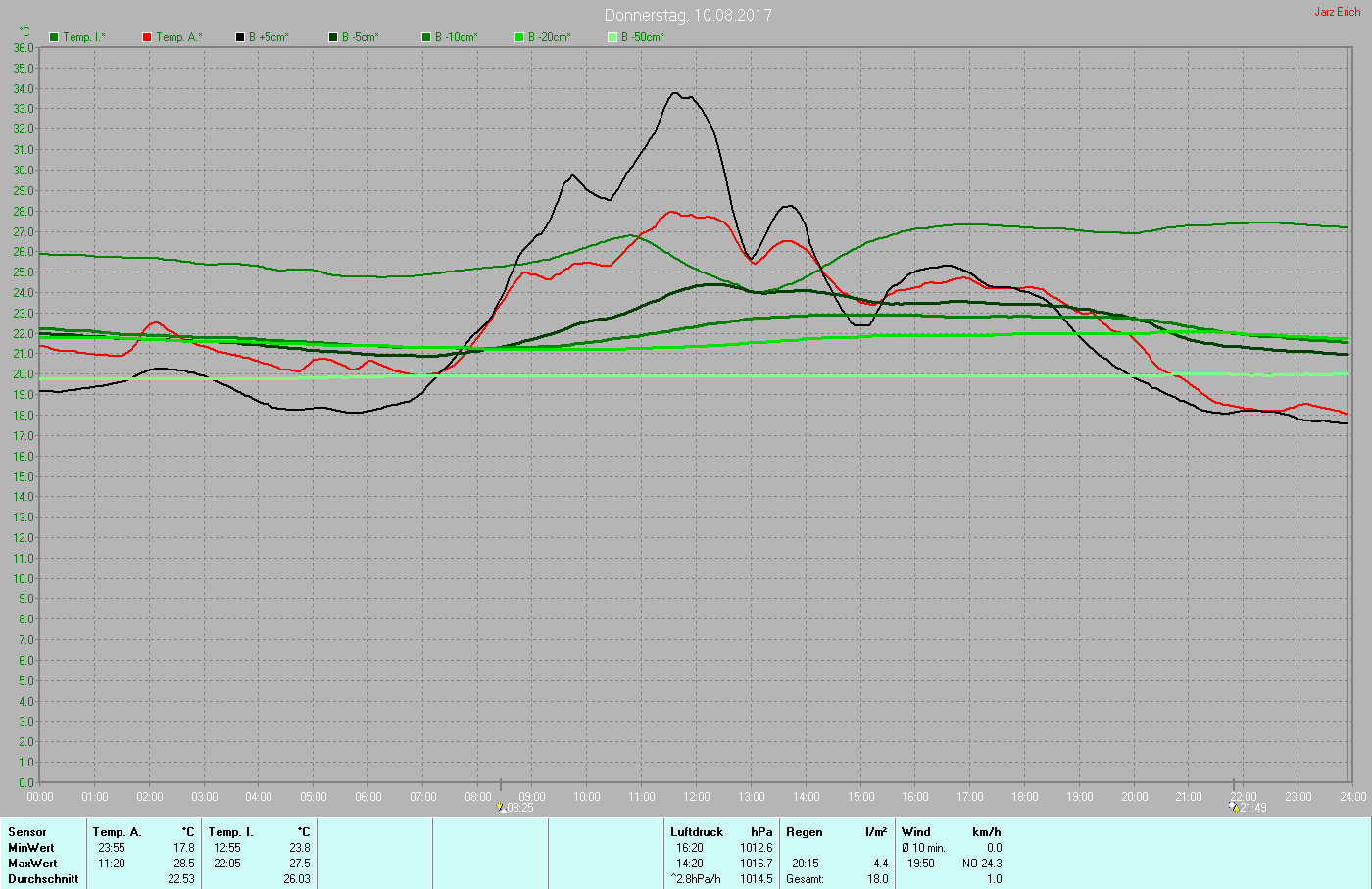Click the °C unit label above y-axis

[24, 32]
